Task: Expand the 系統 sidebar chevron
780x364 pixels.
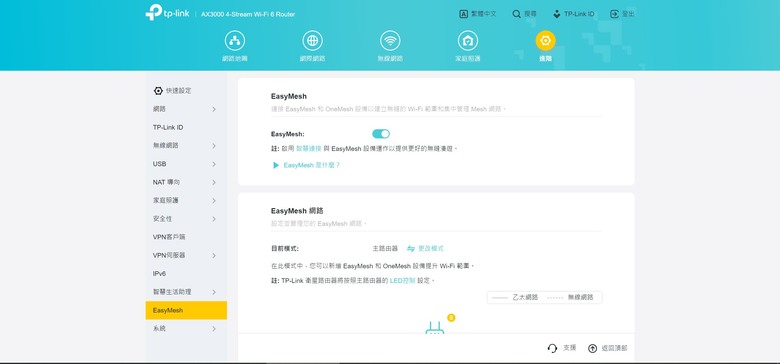Action: tap(214, 329)
